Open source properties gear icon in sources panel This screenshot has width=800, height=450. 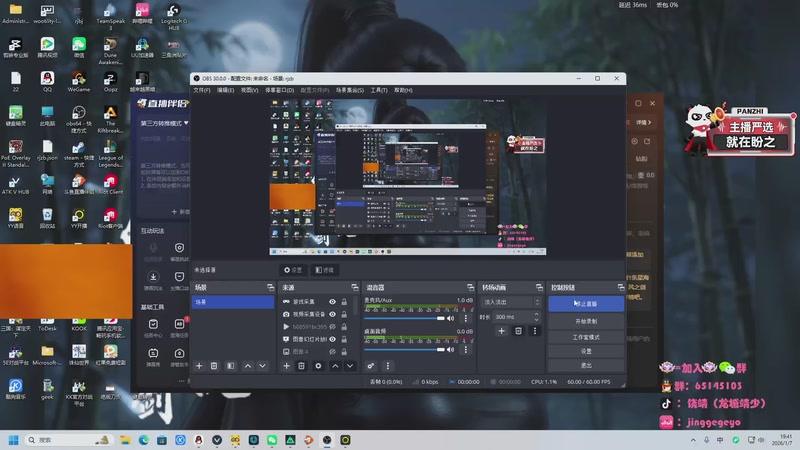point(318,366)
